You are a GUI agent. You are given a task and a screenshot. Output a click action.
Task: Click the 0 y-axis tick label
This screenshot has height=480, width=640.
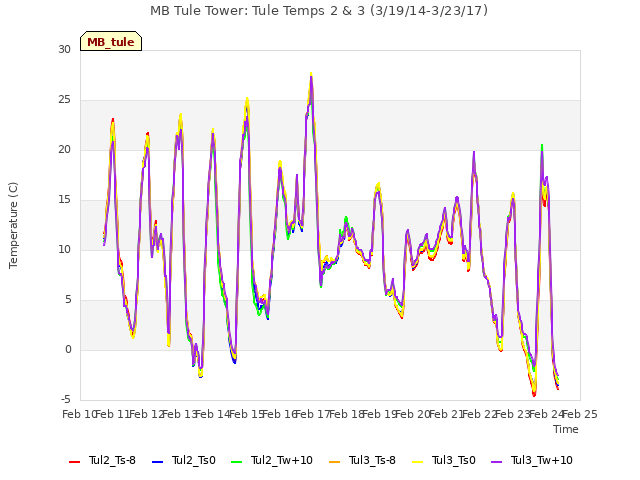(x=68, y=349)
